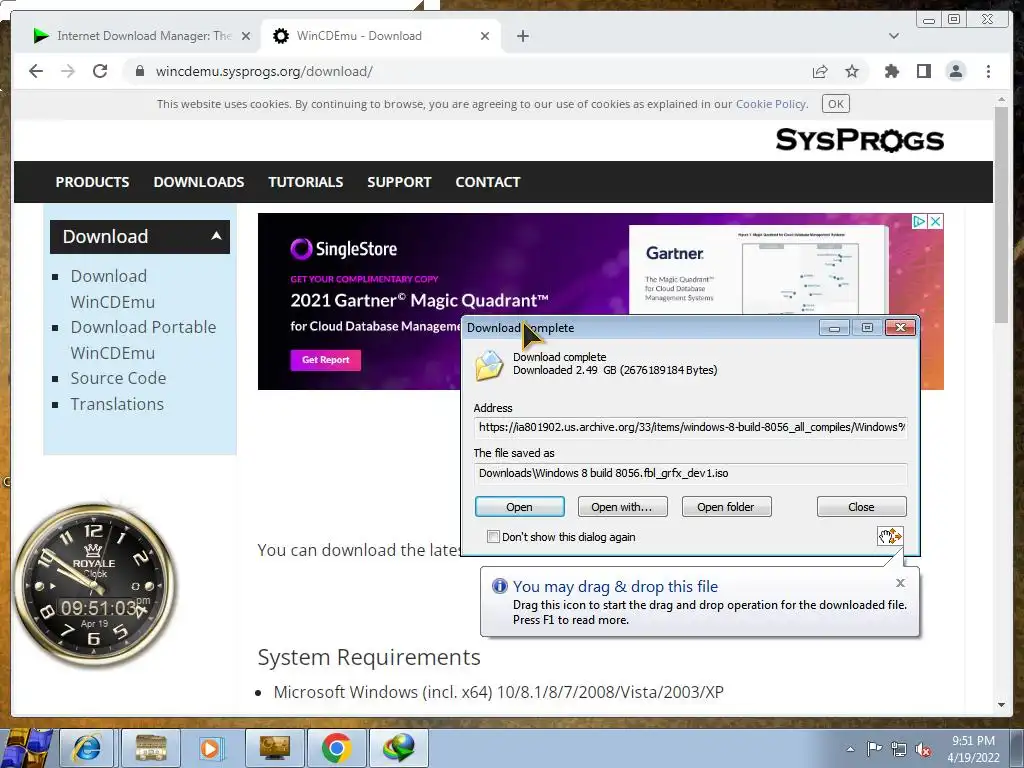Open DOWNLOADS menu
Image resolution: width=1024 pixels, height=768 pixels.
tap(199, 182)
